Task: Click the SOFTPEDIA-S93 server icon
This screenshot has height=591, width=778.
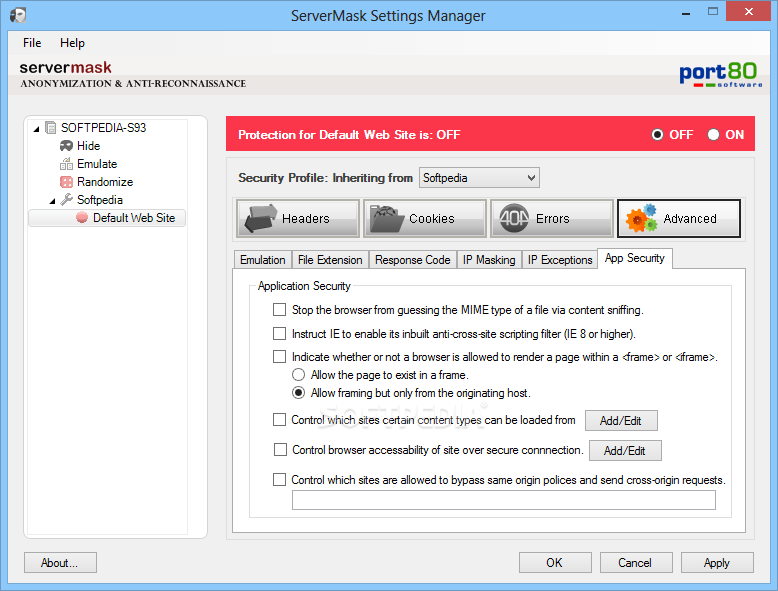Action: 50,128
